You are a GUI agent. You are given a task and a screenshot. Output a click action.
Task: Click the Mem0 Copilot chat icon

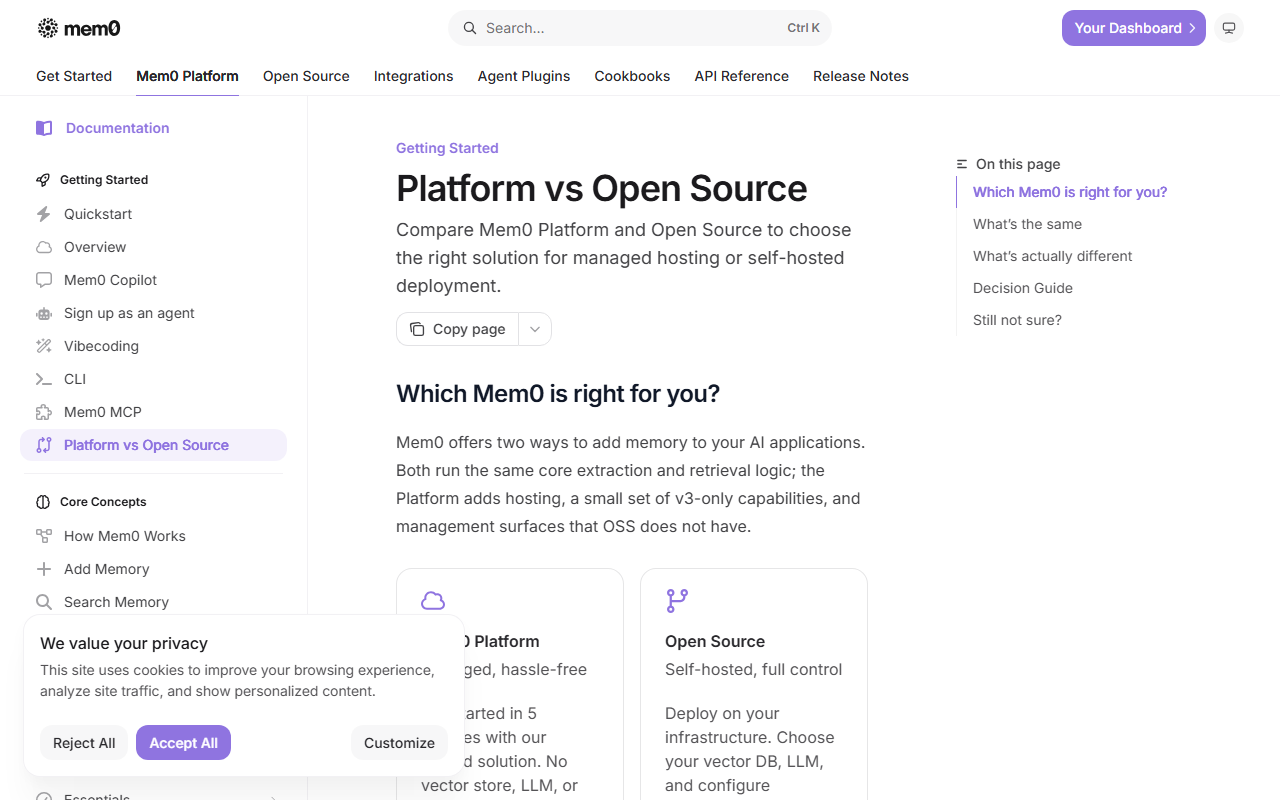(44, 280)
